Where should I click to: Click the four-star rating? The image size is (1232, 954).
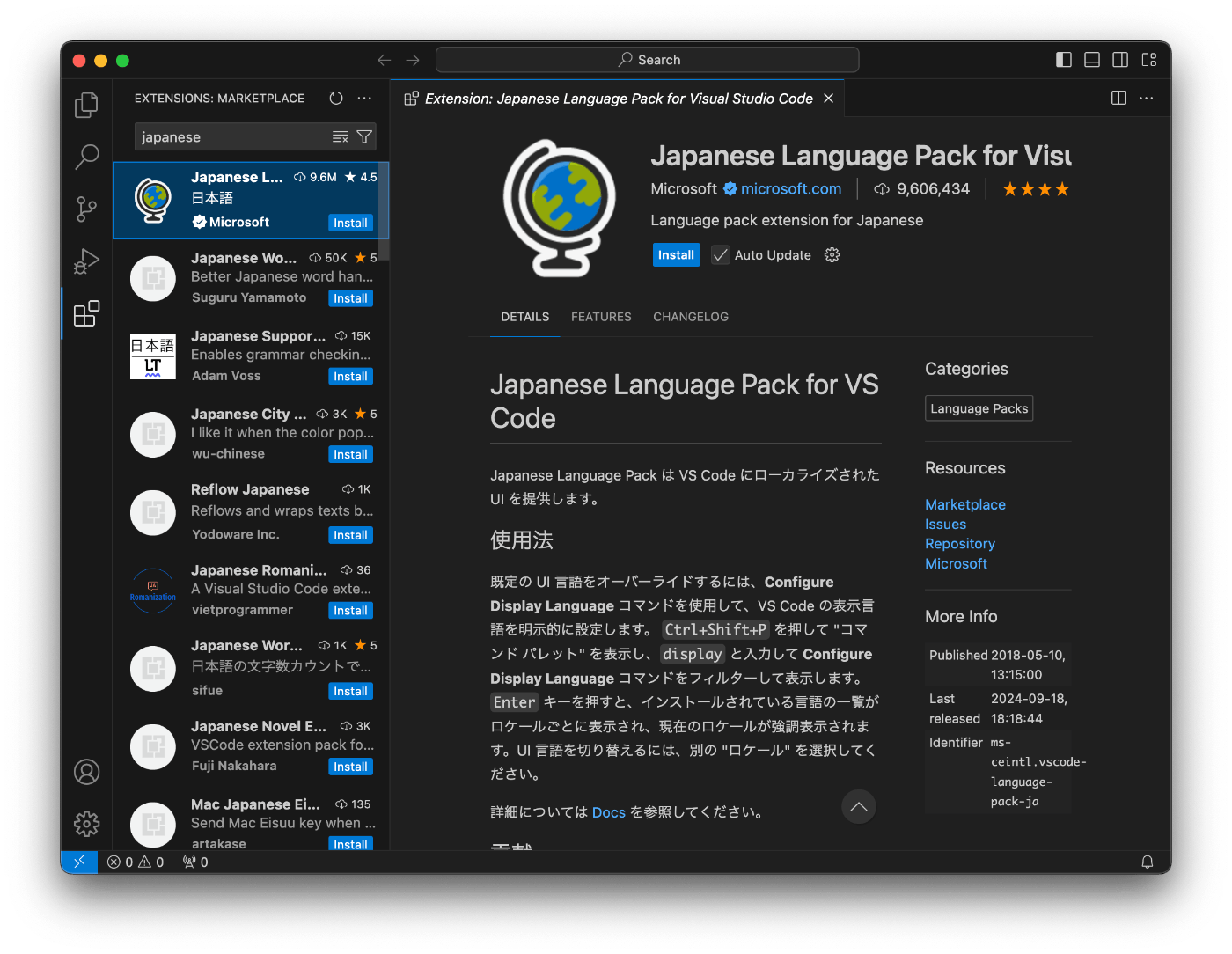(x=1036, y=189)
